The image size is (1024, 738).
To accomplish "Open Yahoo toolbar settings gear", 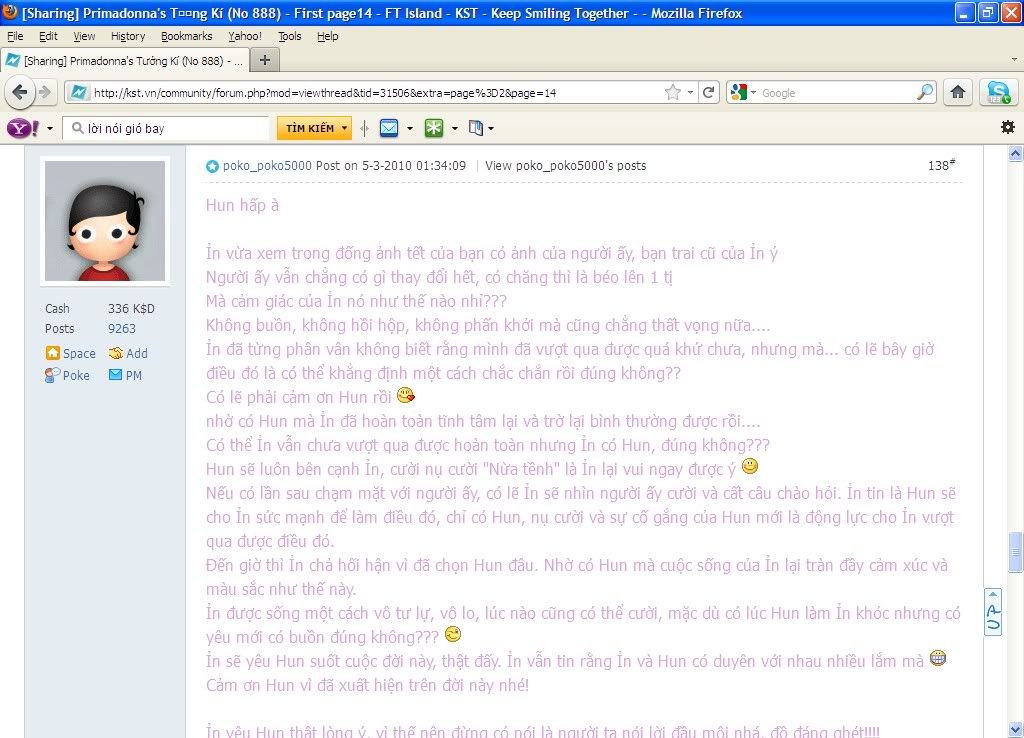I will (x=1008, y=127).
